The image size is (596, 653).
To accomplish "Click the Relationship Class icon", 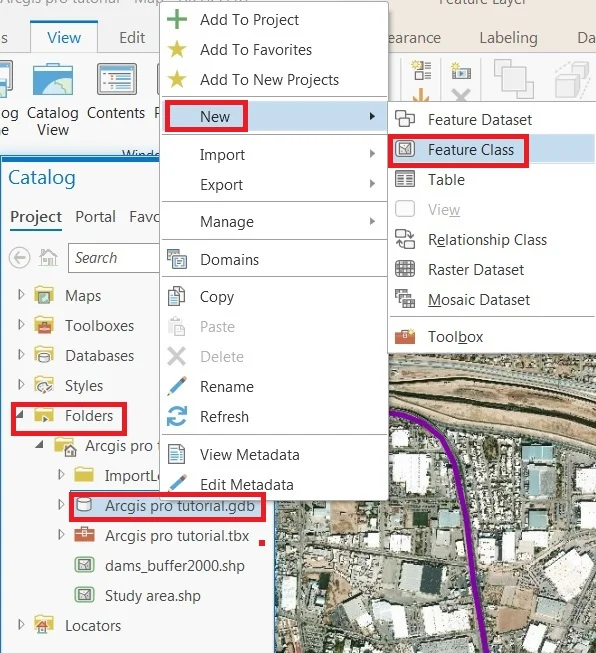I will (405, 239).
